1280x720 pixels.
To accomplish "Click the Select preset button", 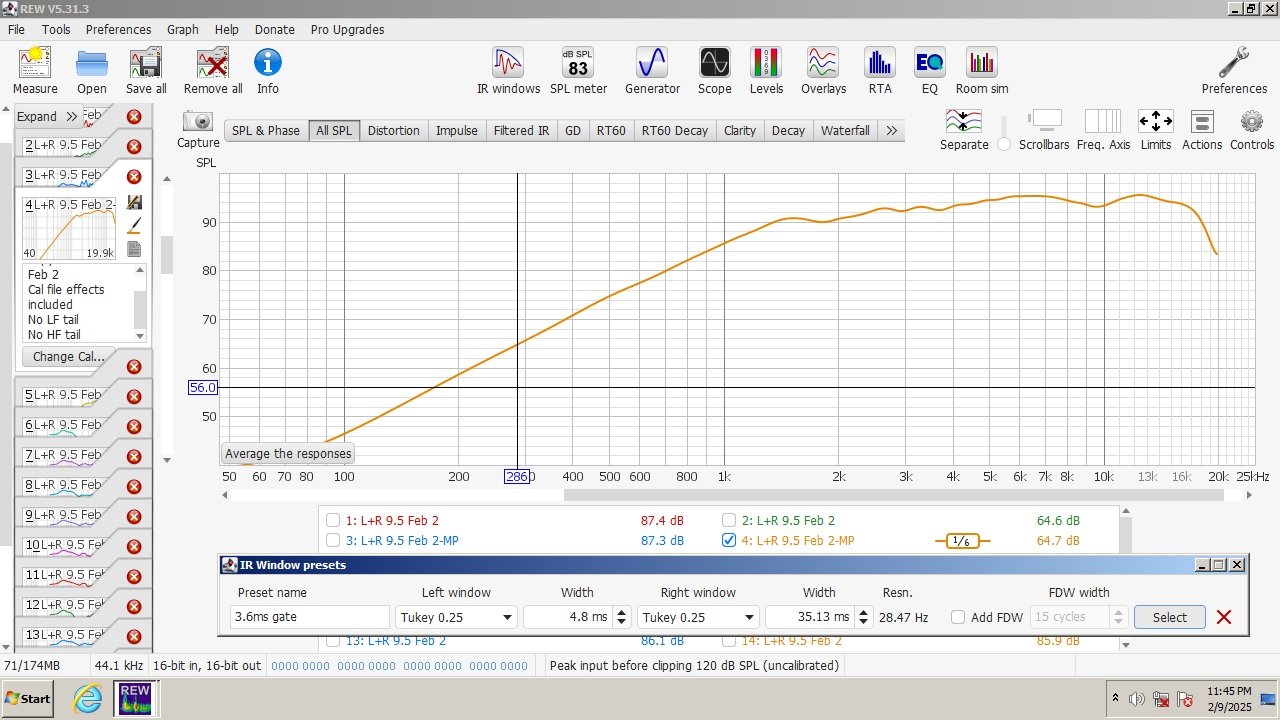I will coord(1169,617).
